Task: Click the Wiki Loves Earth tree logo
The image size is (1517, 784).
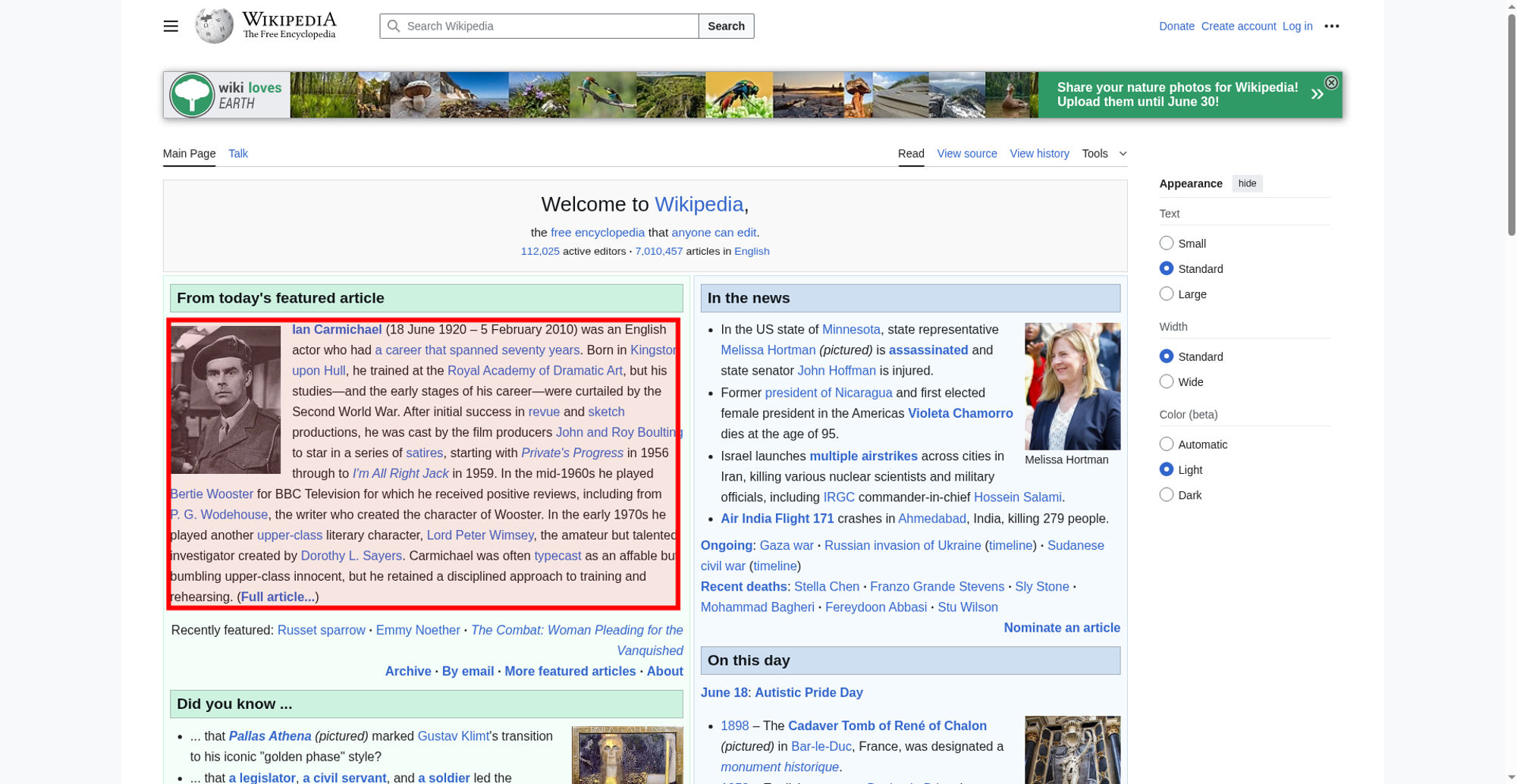Action: point(192,95)
